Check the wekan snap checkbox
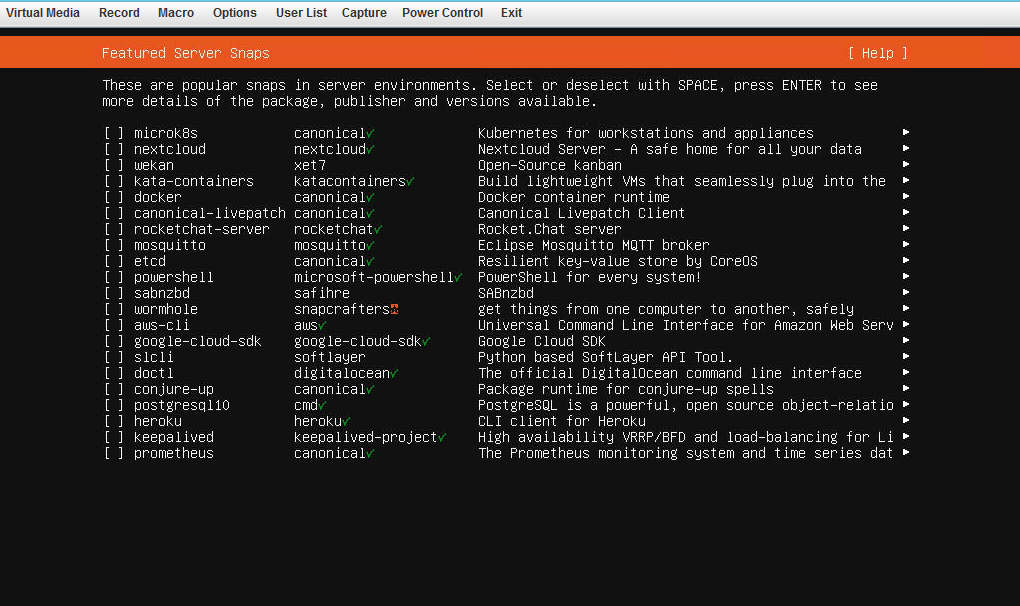 114,165
